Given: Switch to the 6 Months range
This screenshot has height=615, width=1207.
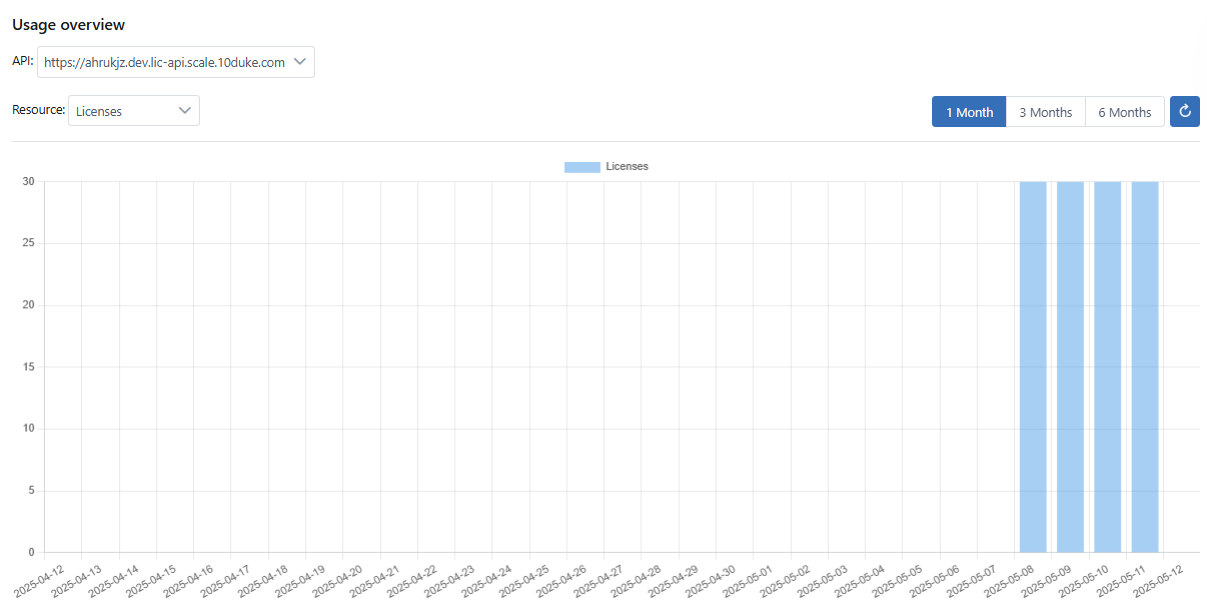Looking at the screenshot, I should [1125, 112].
